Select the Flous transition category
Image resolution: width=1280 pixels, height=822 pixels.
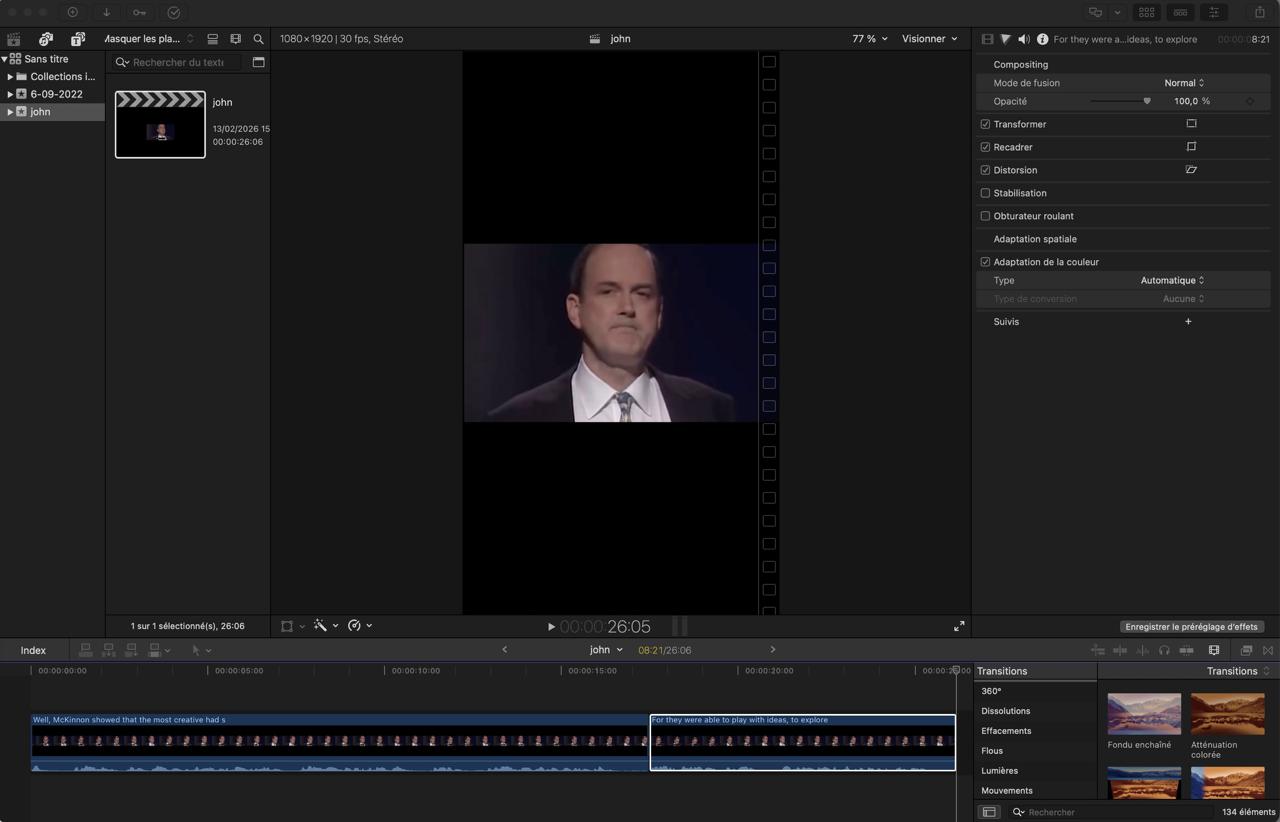pyautogui.click(x=992, y=750)
